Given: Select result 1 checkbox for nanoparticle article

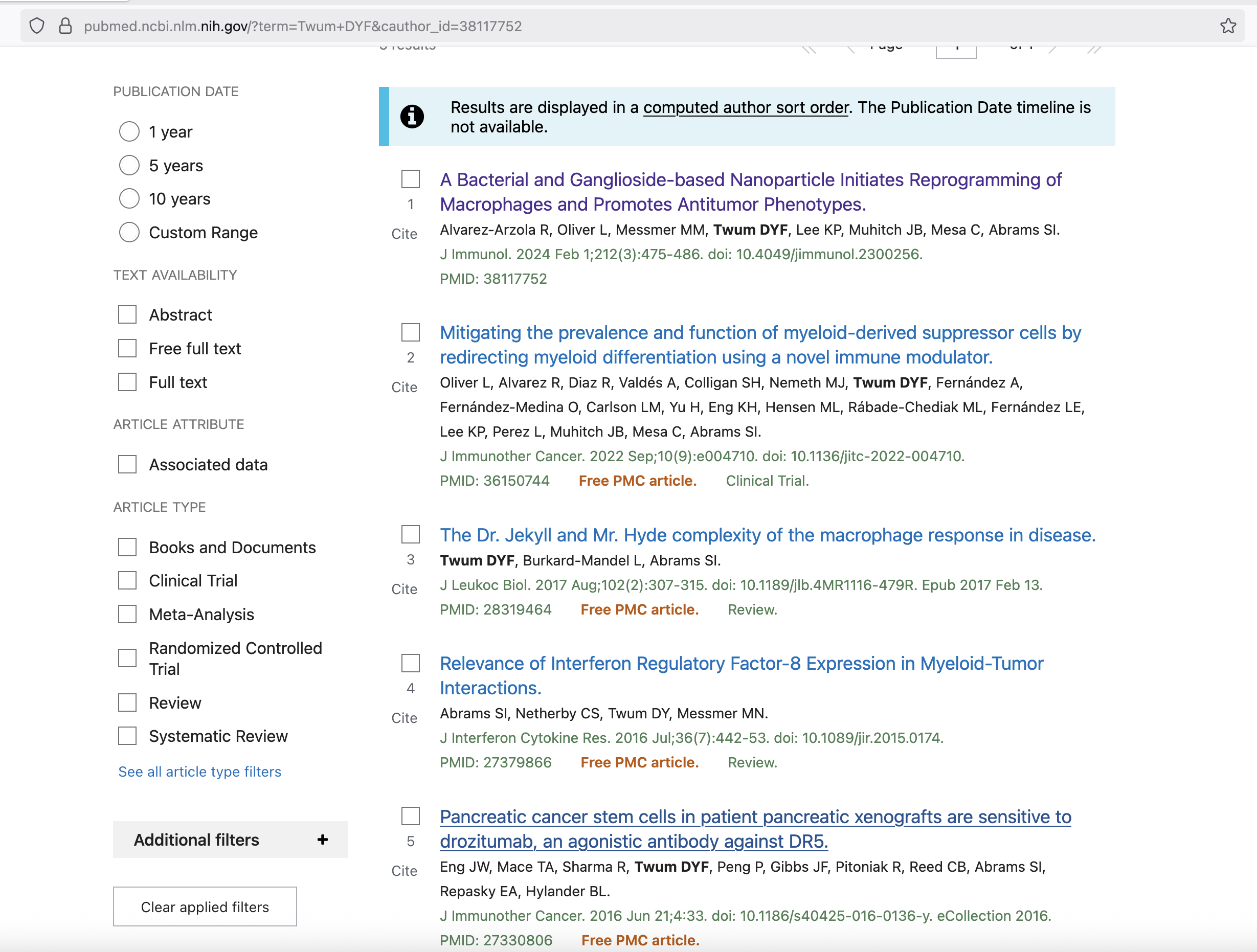Looking at the screenshot, I should coord(410,179).
